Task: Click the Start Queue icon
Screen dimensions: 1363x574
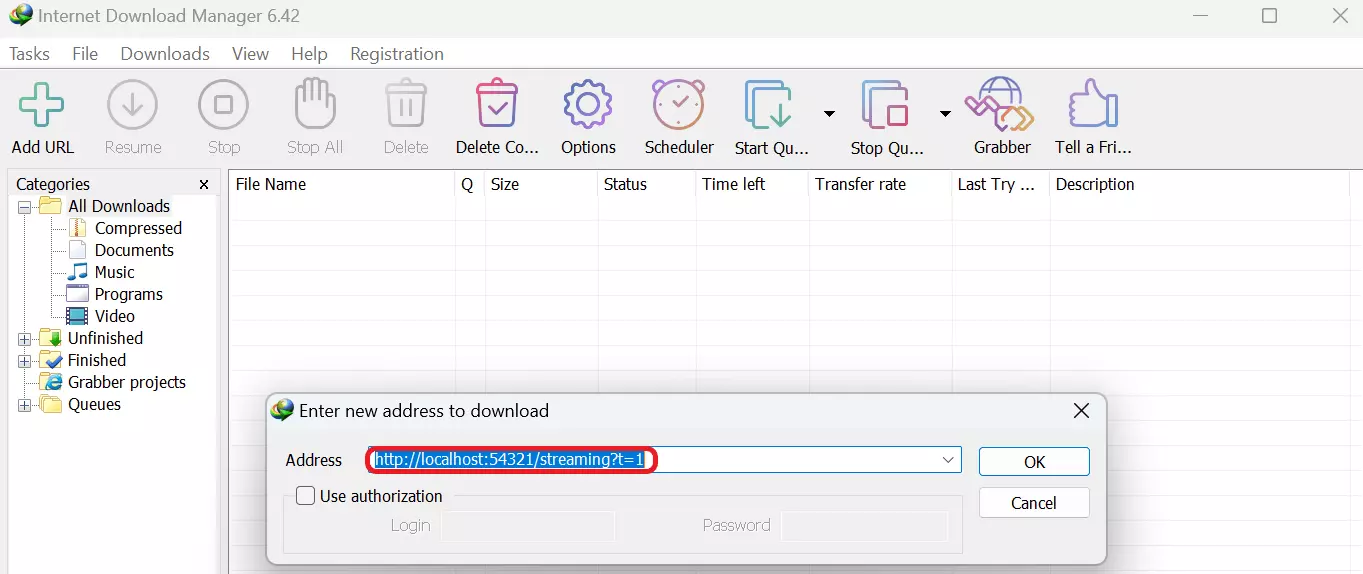Action: (770, 105)
